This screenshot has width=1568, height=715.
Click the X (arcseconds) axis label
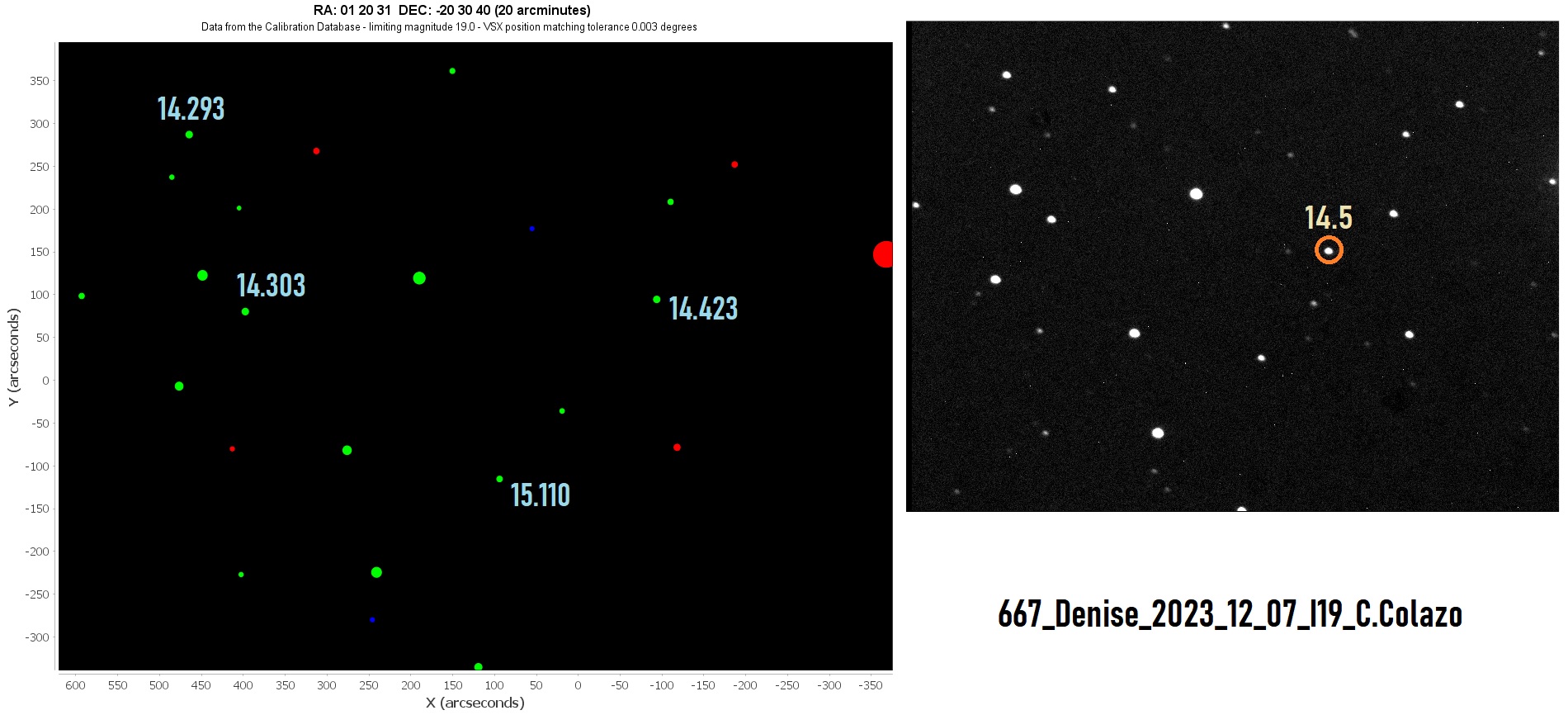[x=475, y=703]
